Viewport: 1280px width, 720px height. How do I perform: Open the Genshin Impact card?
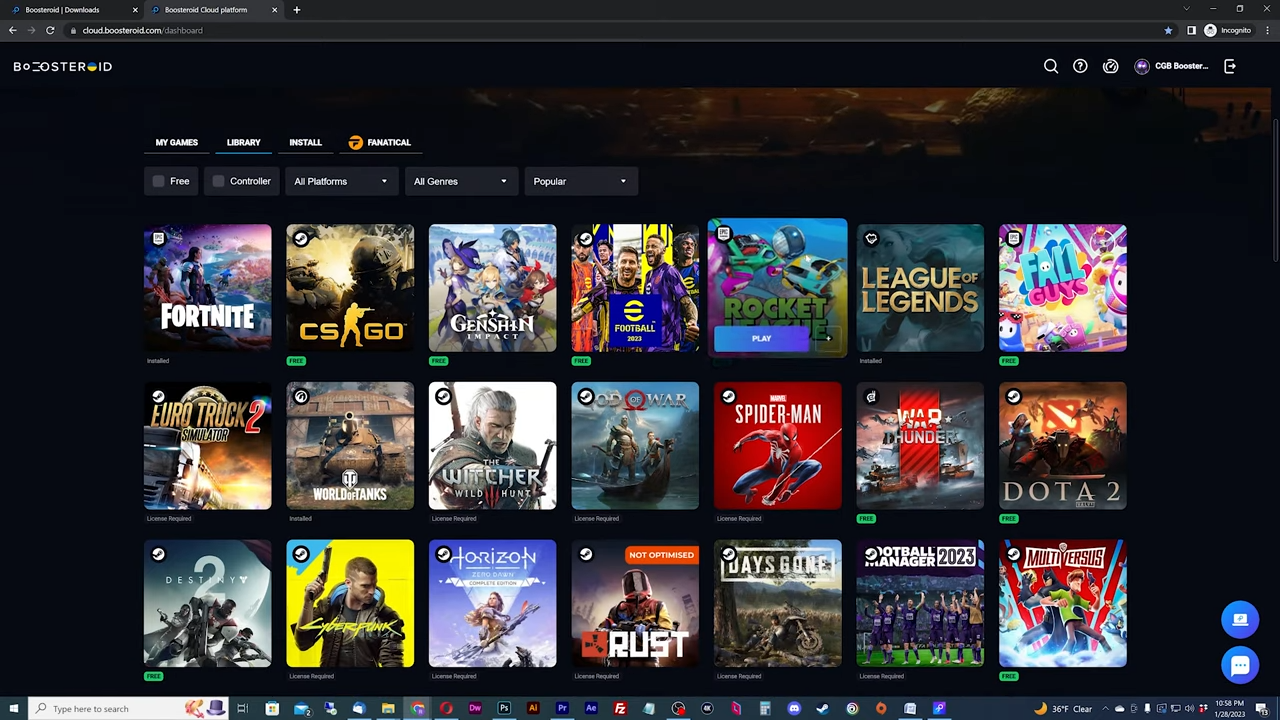[492, 288]
